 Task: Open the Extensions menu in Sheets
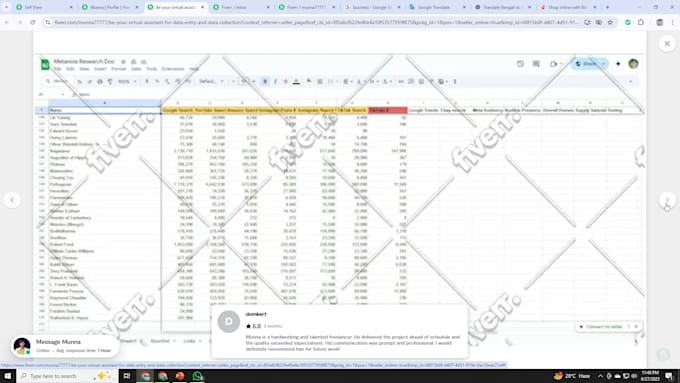click(173, 69)
